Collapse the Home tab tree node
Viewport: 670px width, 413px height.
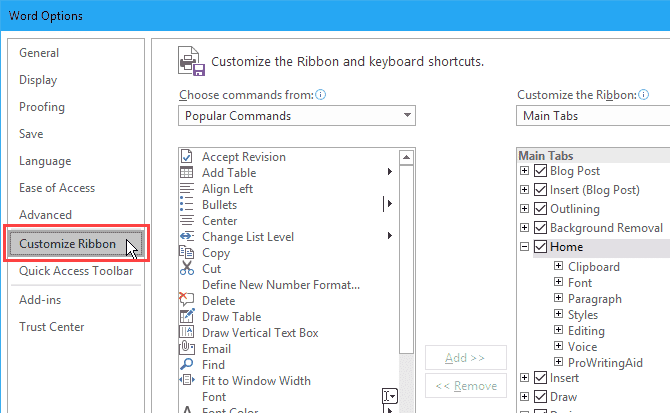pyautogui.click(x=525, y=248)
